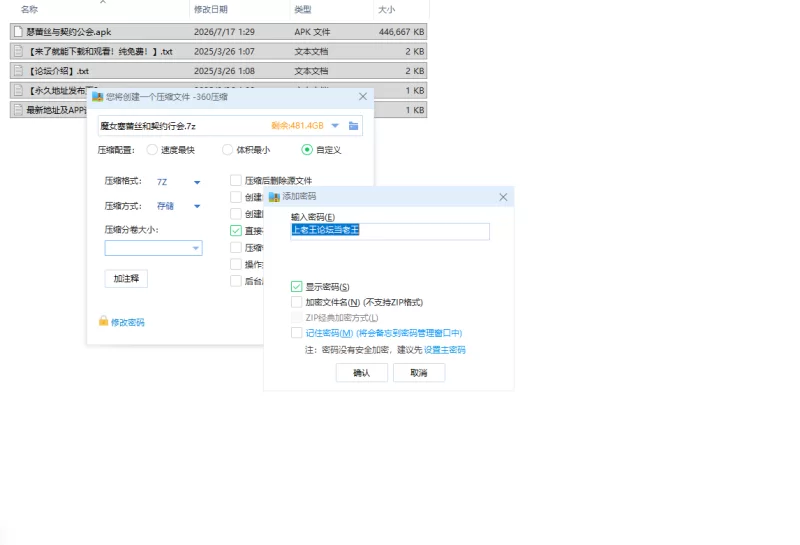The width and height of the screenshot is (800, 545).
Task: Toggle the 后台 checkbox in the compression dialog
Action: [x=236, y=281]
